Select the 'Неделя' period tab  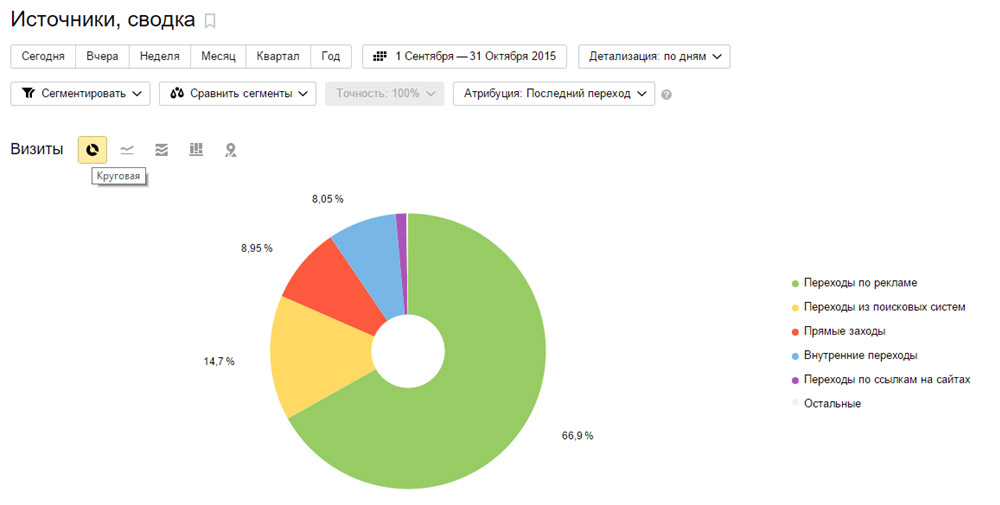(160, 57)
